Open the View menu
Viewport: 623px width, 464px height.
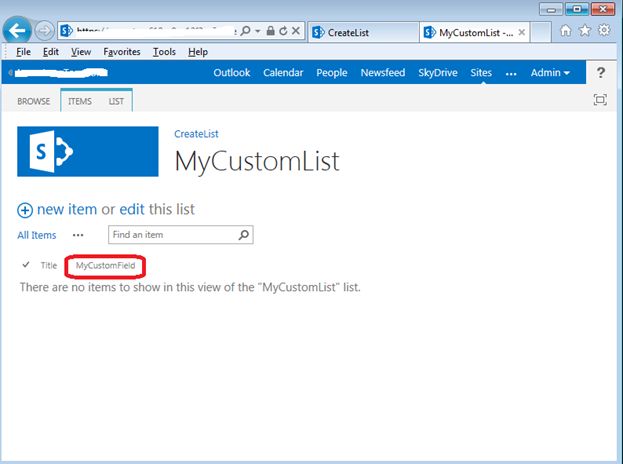[x=81, y=52]
